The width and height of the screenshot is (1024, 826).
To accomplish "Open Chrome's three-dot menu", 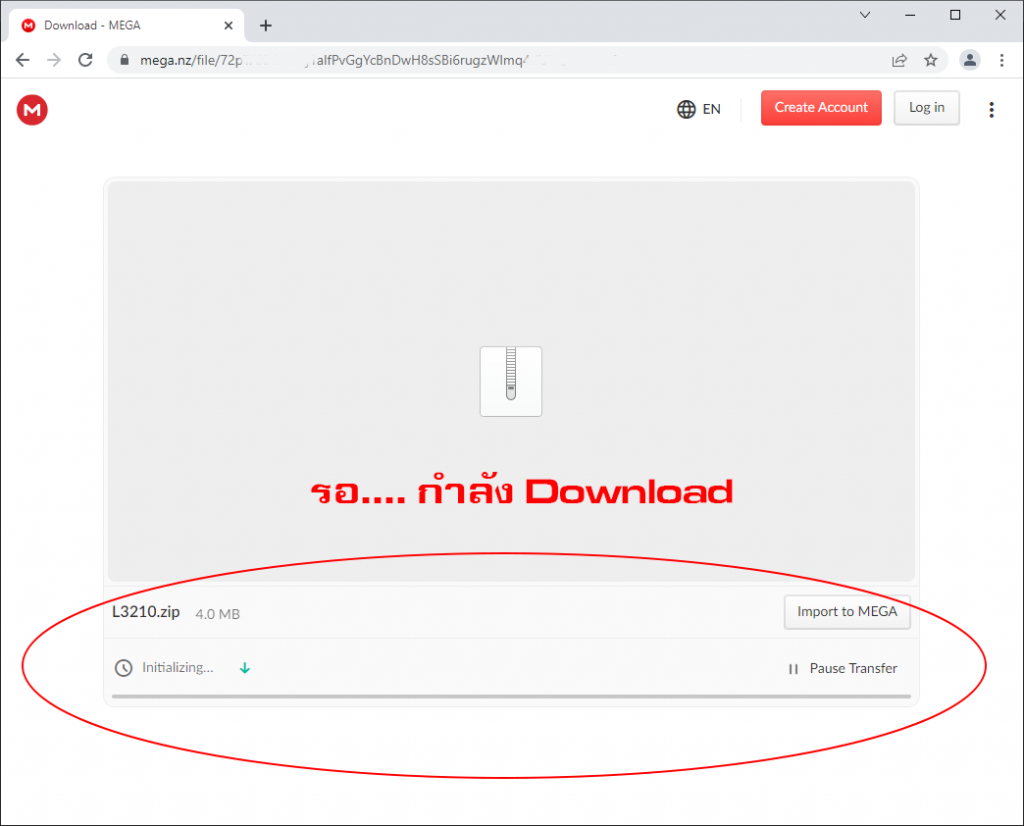I will tap(1001, 60).
